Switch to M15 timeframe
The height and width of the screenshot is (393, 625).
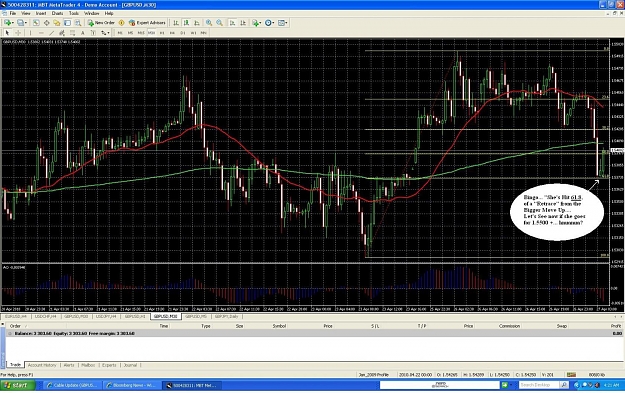coord(141,33)
